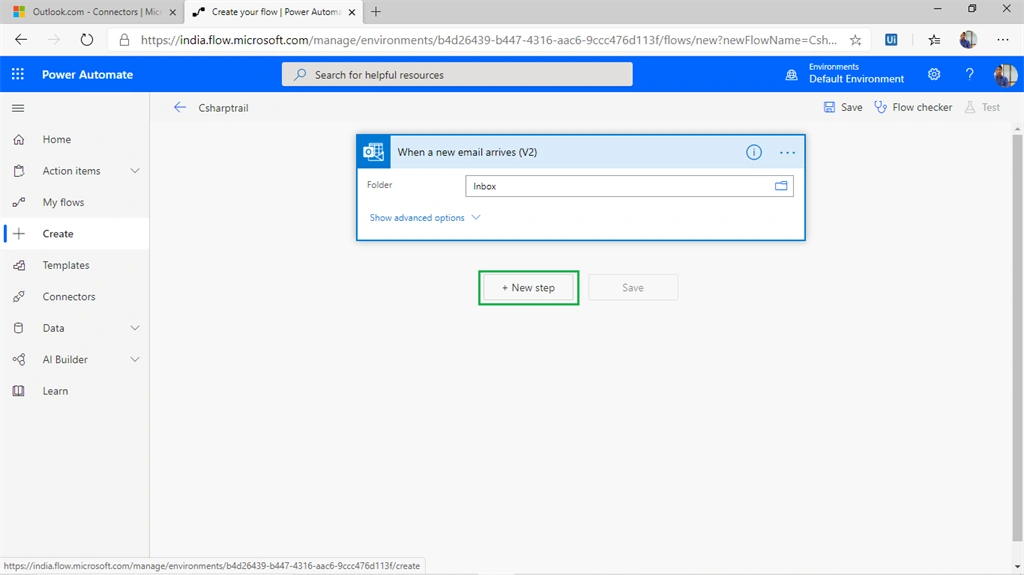
Task: Open browser favorites list icon
Action: (934, 40)
